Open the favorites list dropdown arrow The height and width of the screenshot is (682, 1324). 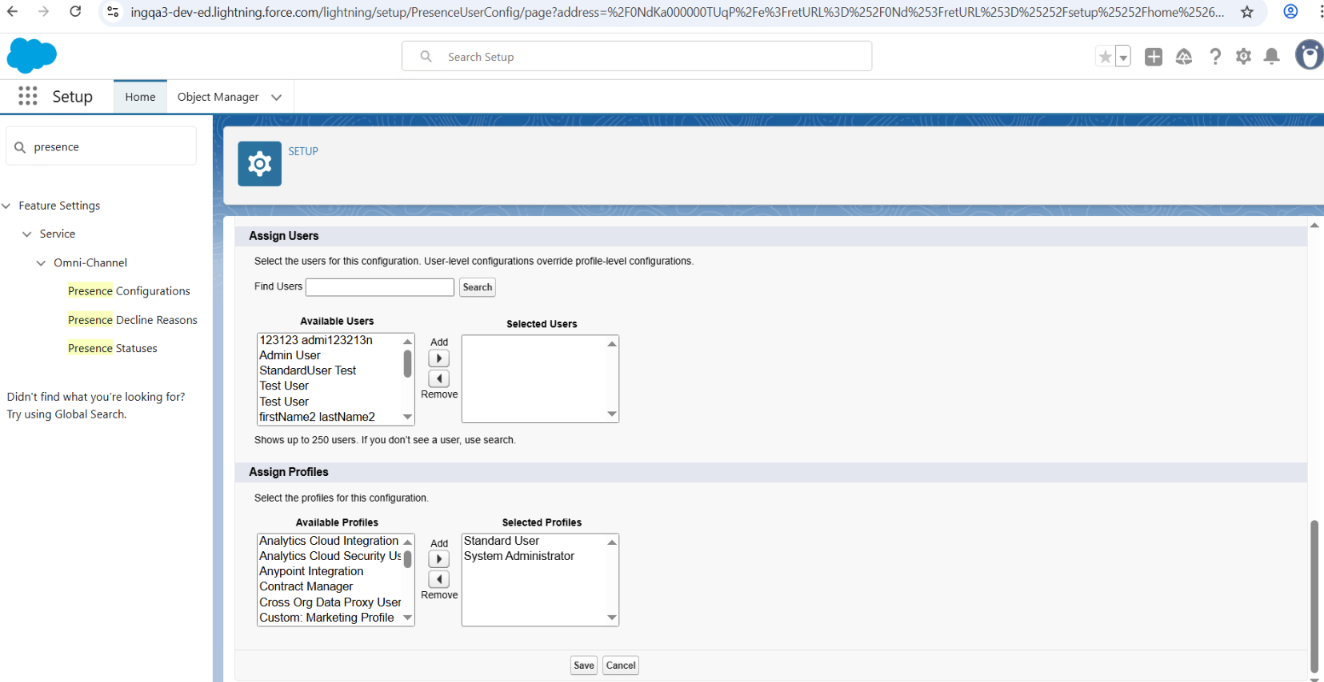pos(1123,58)
